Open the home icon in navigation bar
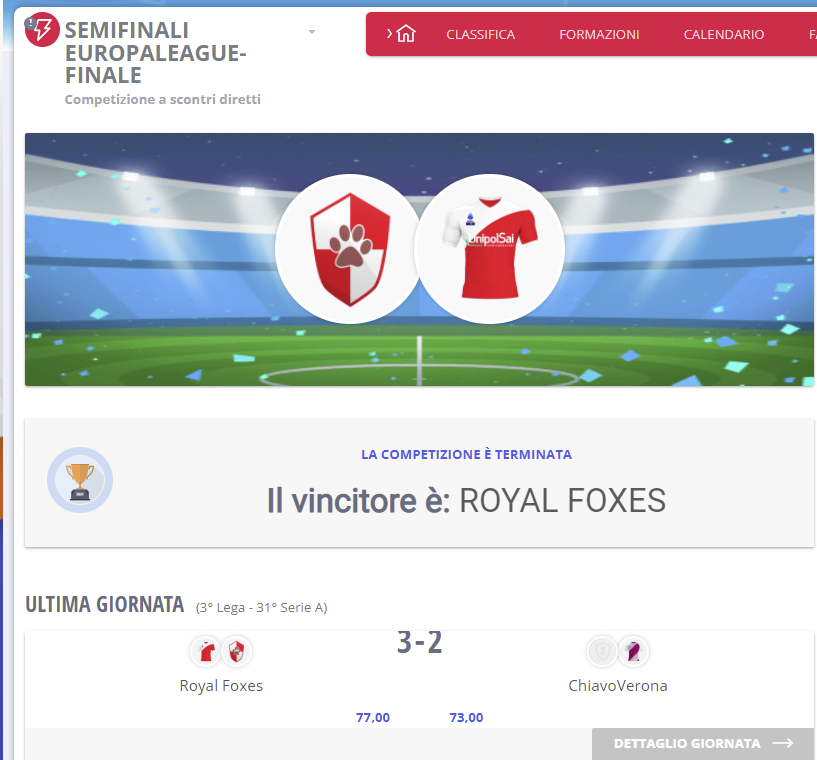This screenshot has width=817, height=760. 406,34
